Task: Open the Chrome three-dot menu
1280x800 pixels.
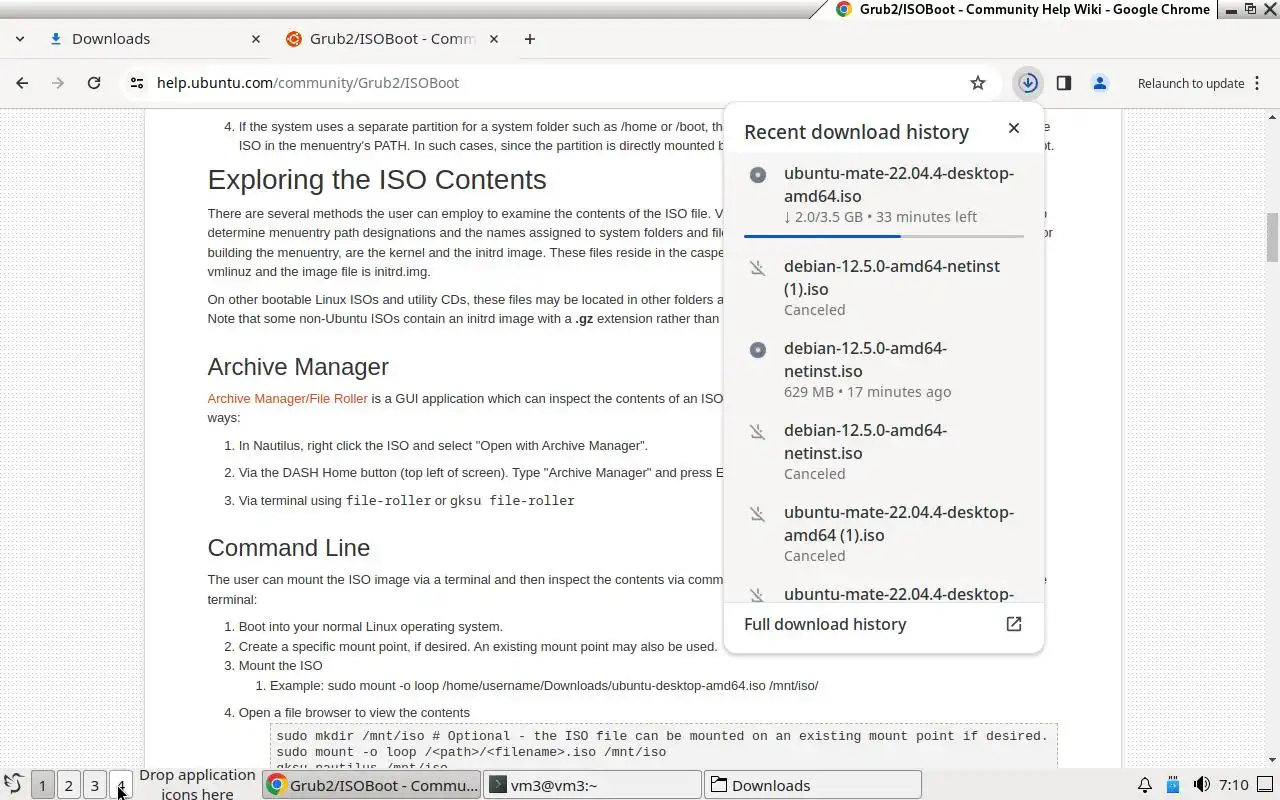Action: 1255,83
